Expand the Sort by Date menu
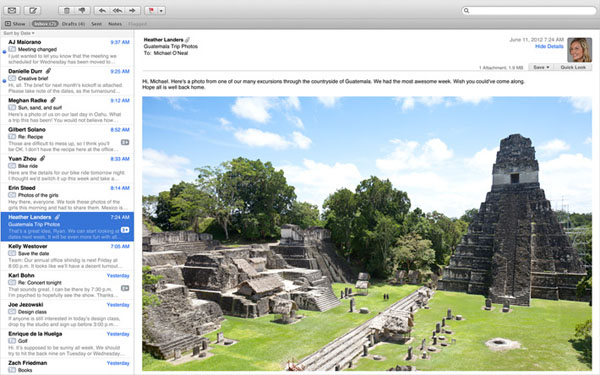 point(19,33)
